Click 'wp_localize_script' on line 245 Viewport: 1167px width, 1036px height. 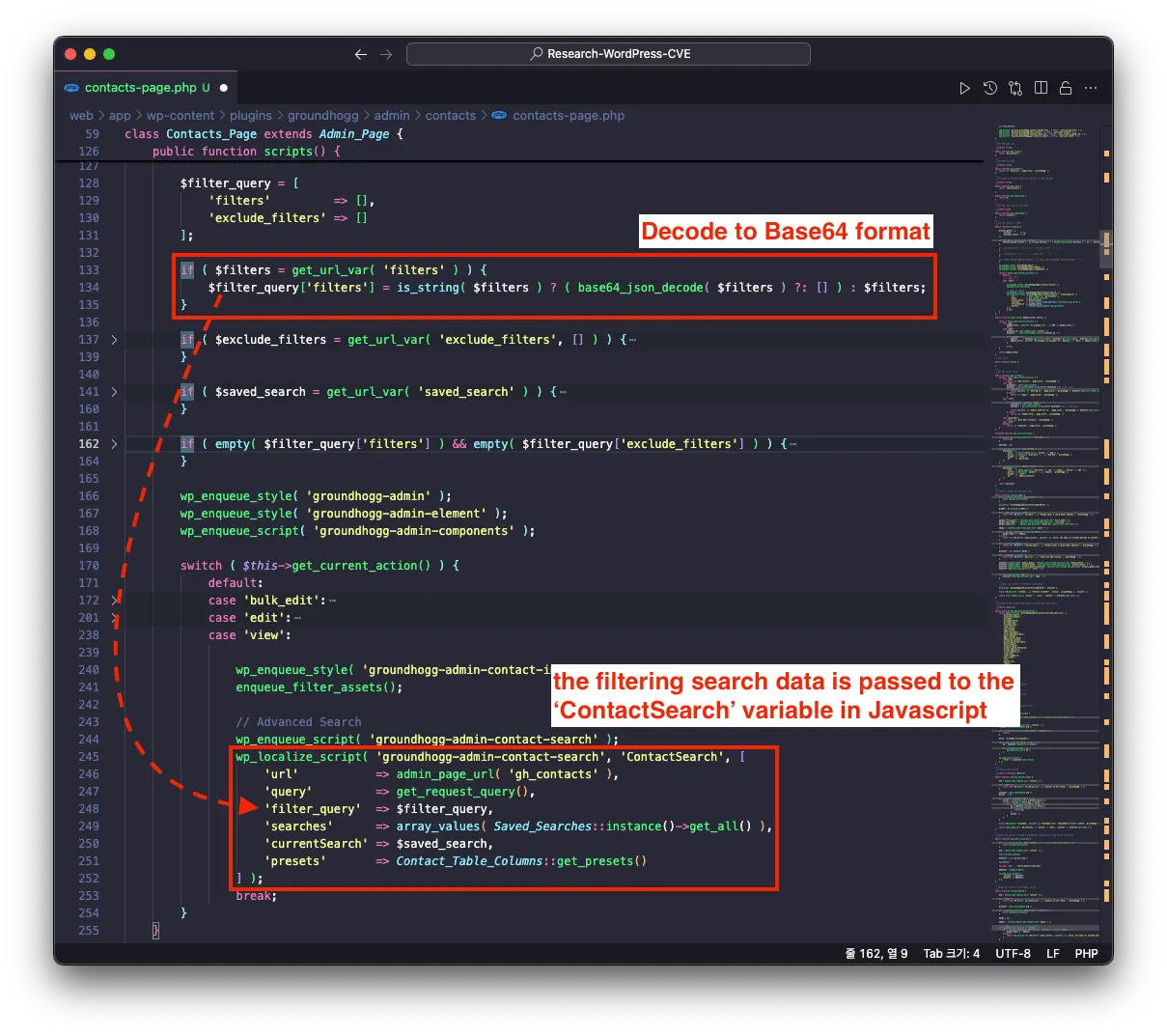tap(298, 757)
